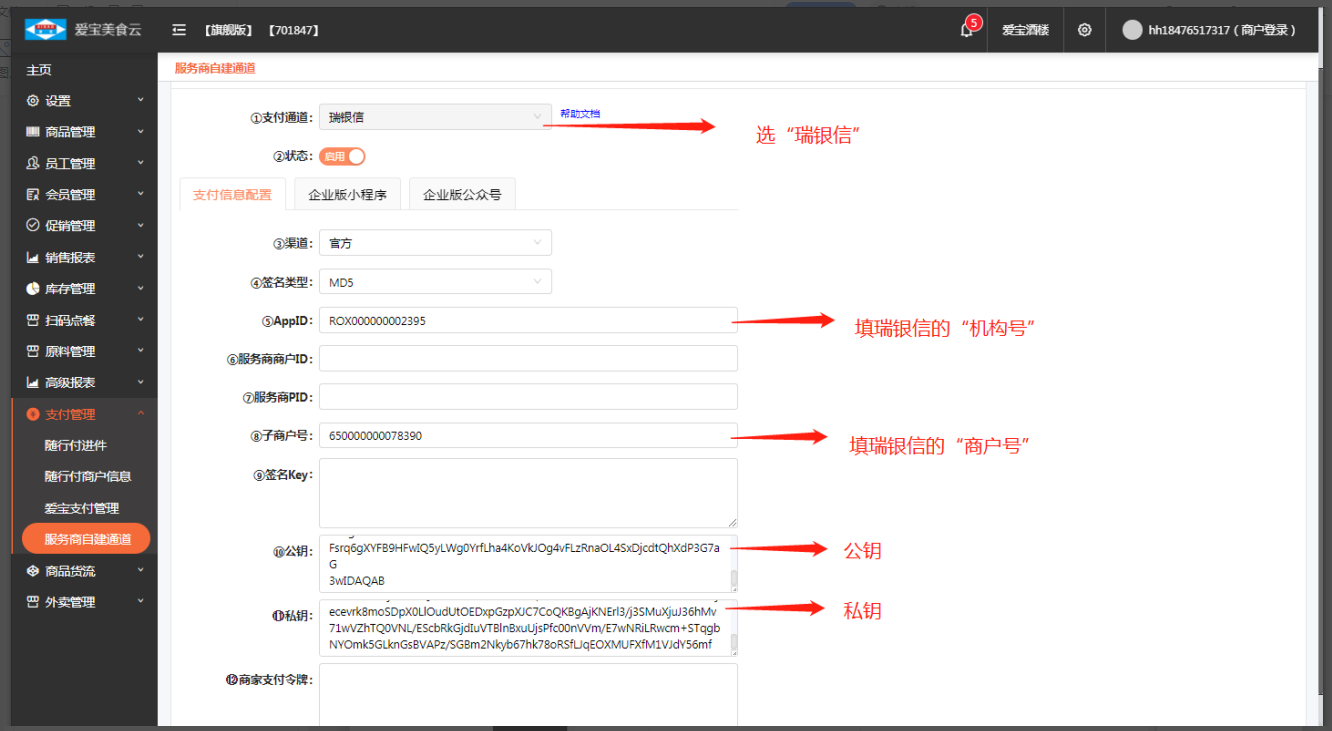Click the 爱宝美食云 logo icon
Image resolution: width=1332 pixels, height=731 pixels.
point(45,29)
